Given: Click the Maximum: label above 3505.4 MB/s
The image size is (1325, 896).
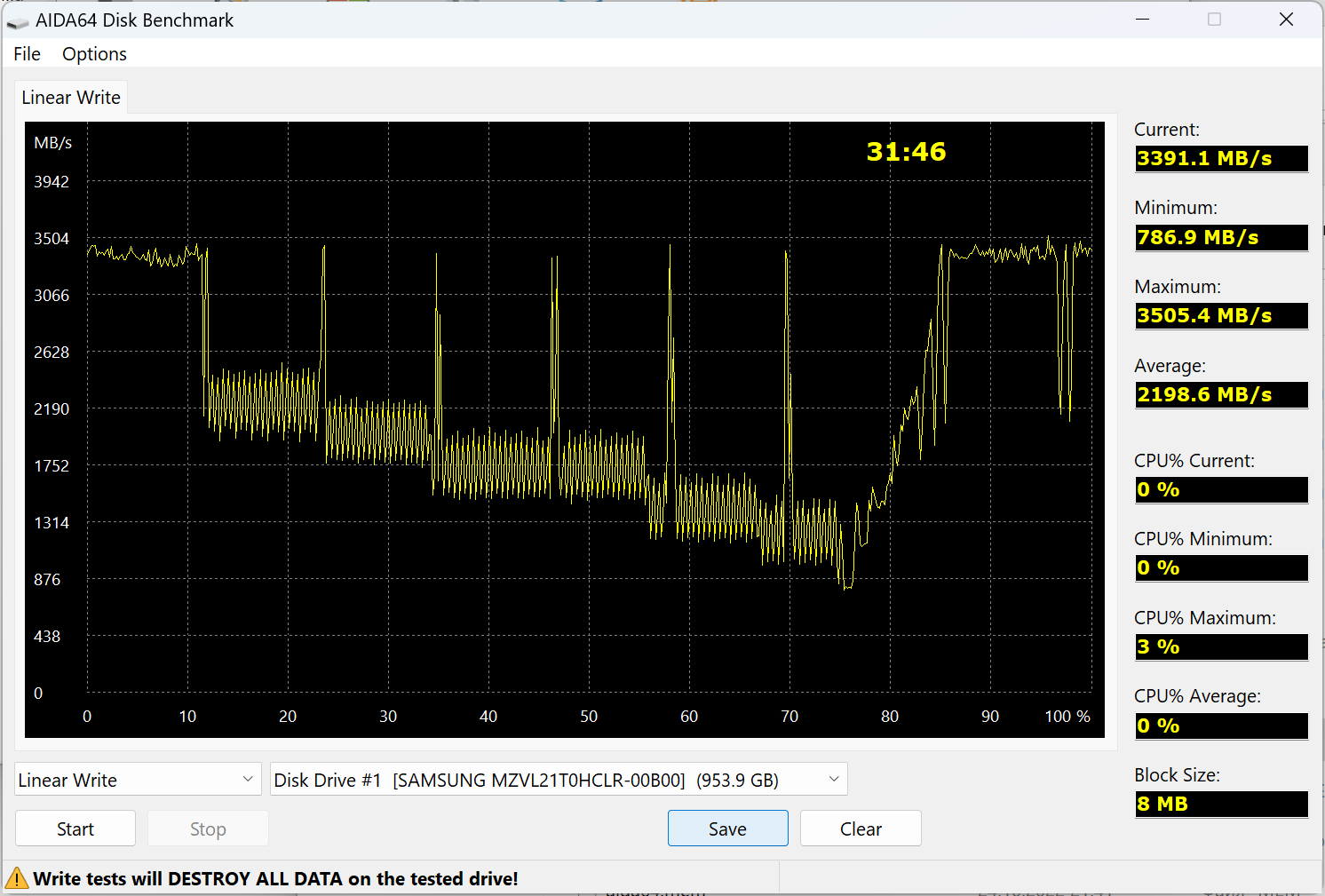Looking at the screenshot, I should click(1178, 287).
